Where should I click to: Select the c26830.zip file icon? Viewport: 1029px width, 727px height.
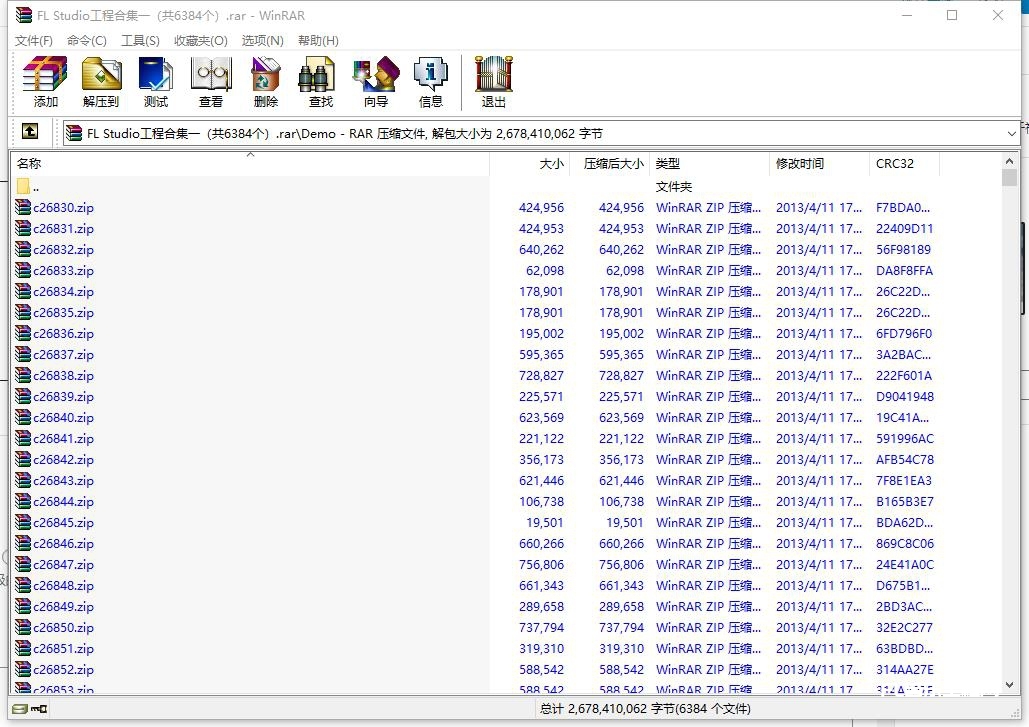23,207
